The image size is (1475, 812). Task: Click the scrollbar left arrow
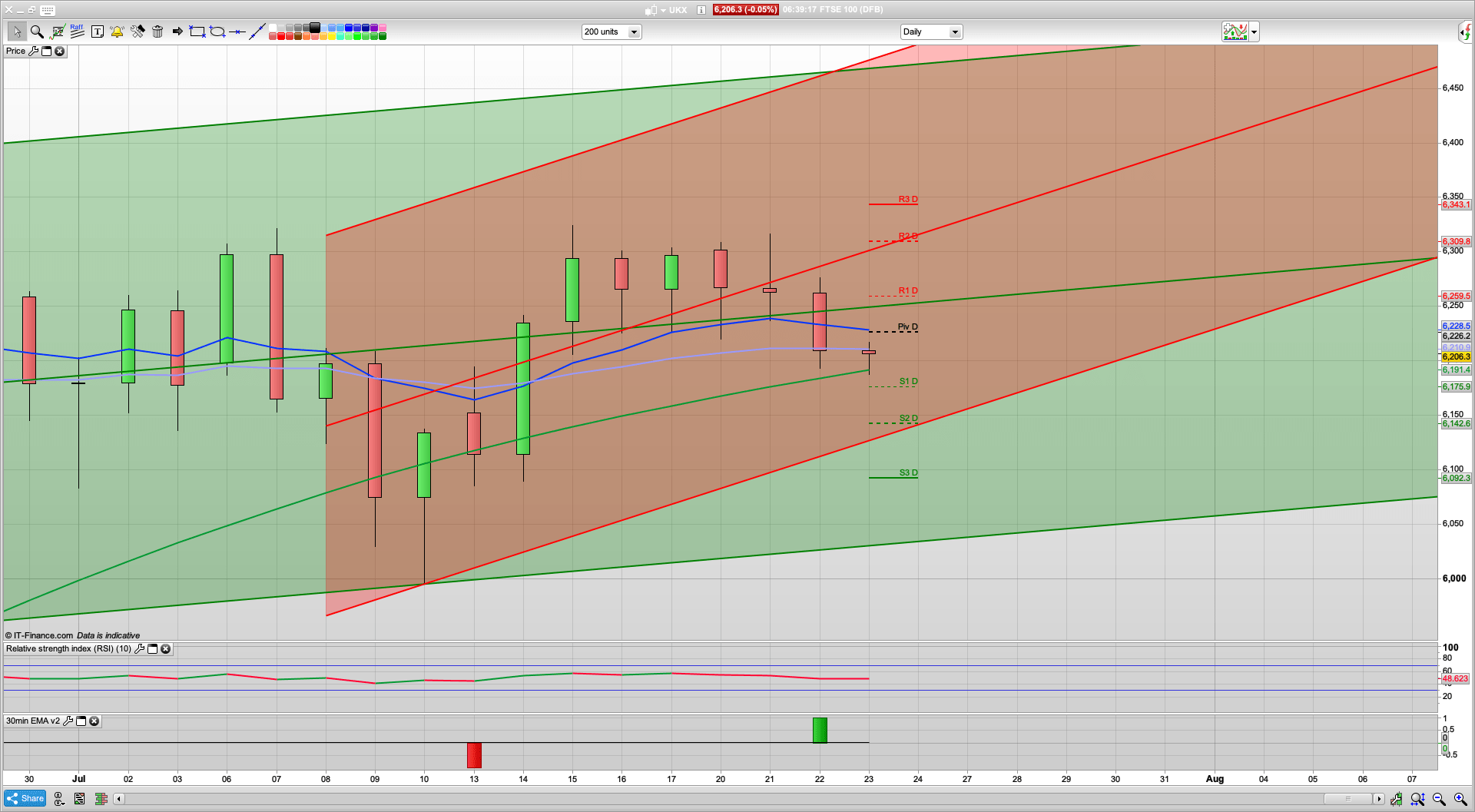(x=119, y=799)
